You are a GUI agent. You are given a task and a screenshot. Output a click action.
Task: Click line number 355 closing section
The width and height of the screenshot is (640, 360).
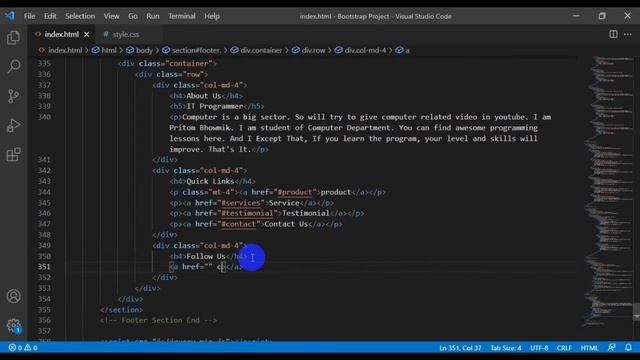[44, 309]
